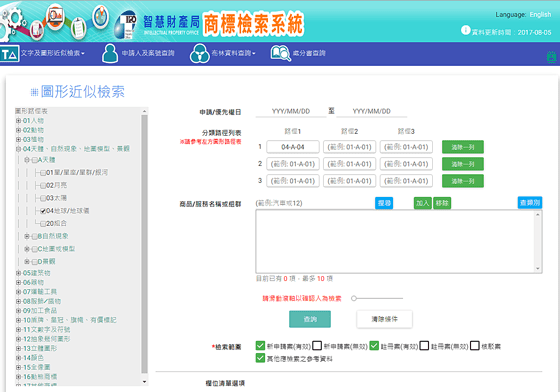
Task: Expand the 01人物 tree node
Action: tap(18, 121)
